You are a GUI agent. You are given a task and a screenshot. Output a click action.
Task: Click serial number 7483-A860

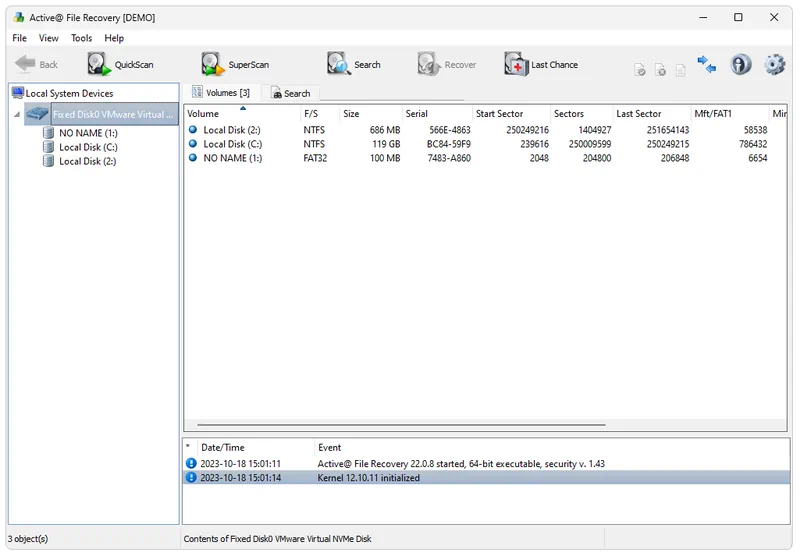coord(449,158)
